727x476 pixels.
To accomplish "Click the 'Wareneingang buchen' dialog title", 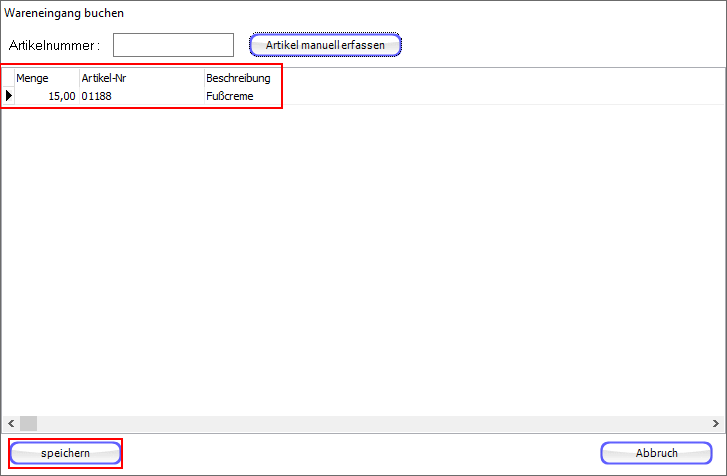I will (64, 14).
